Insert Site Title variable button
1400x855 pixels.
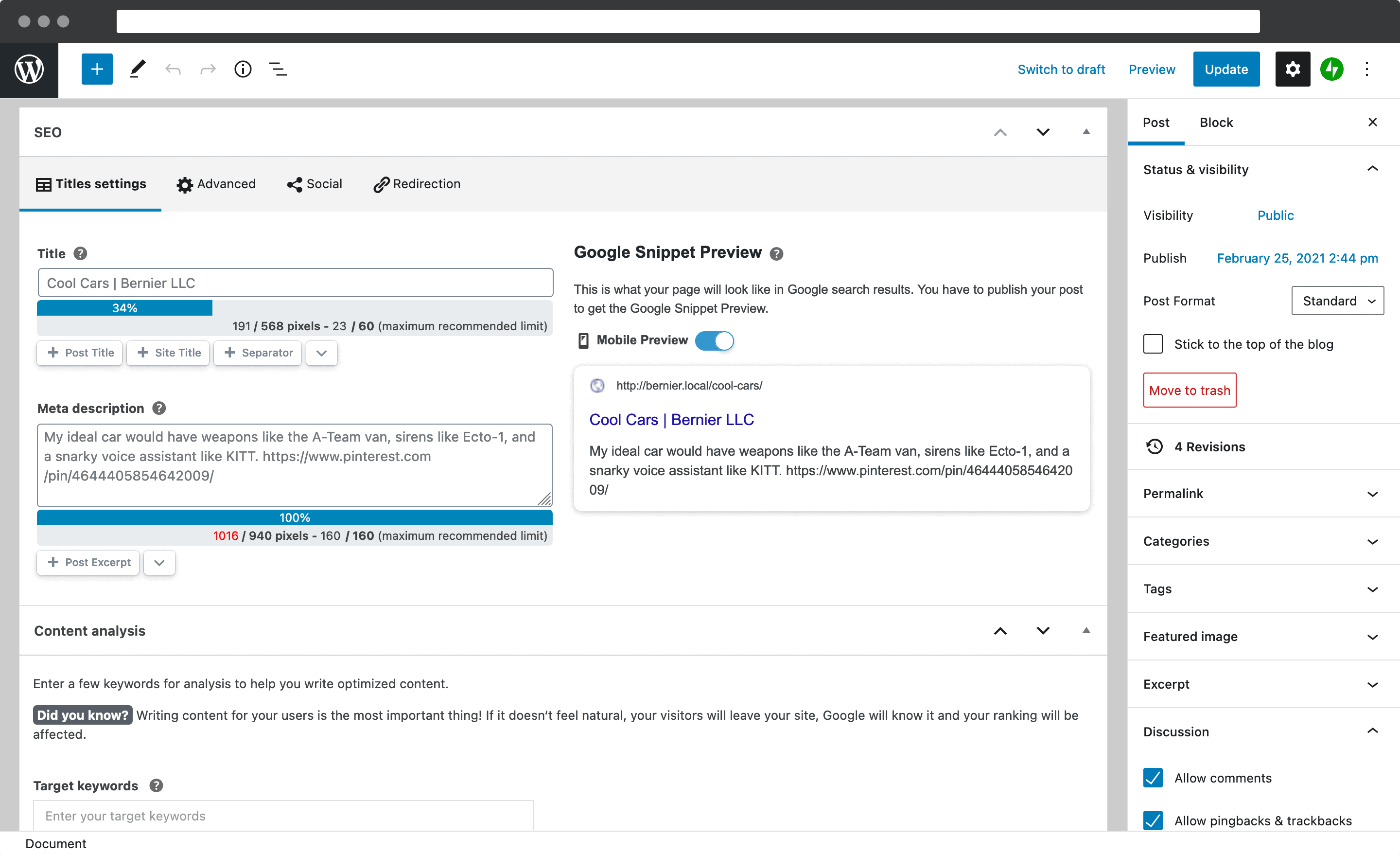168,353
